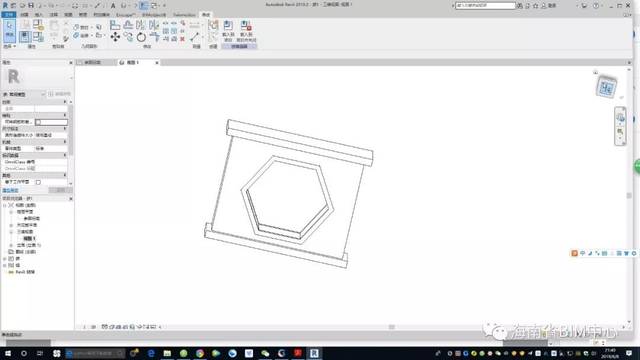Click the drawing area horizontal scrollbar thumb
The height and width of the screenshot is (360, 640).
(391, 327)
